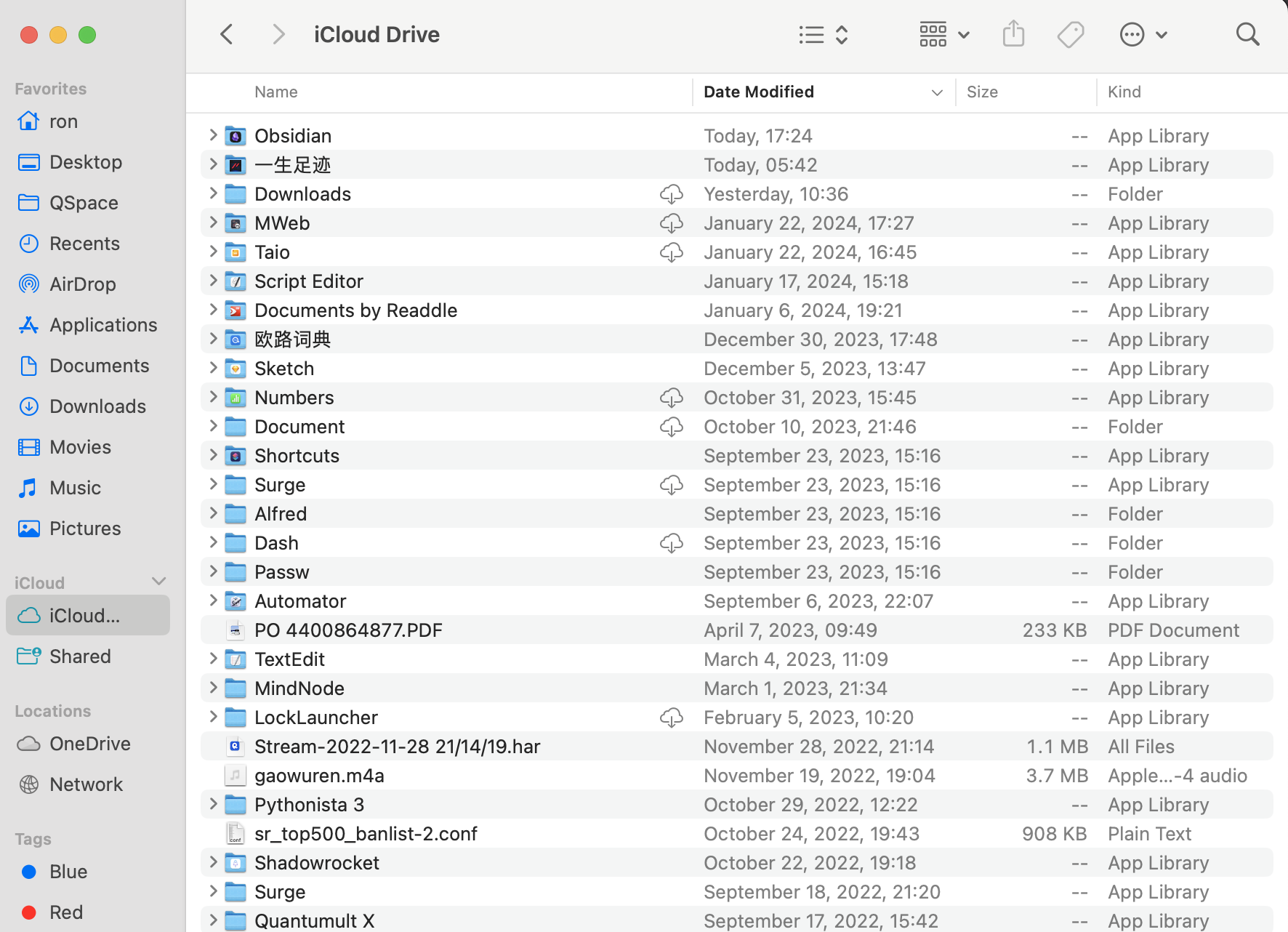Open the Group By options dropdown
The width and height of the screenshot is (1288, 932).
point(944,34)
